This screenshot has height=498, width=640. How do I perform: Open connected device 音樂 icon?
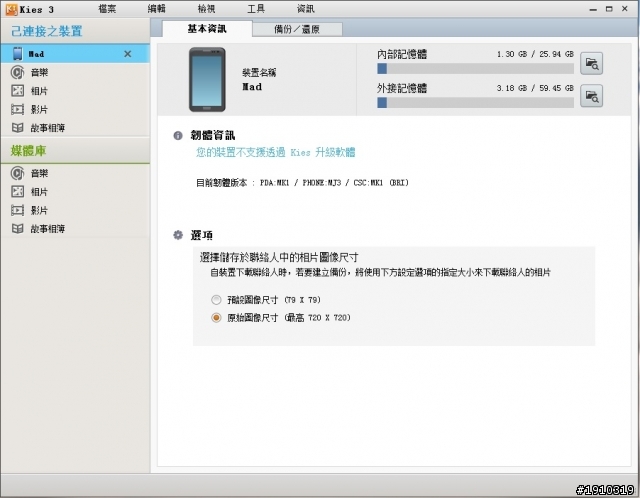pyautogui.click(x=17, y=72)
